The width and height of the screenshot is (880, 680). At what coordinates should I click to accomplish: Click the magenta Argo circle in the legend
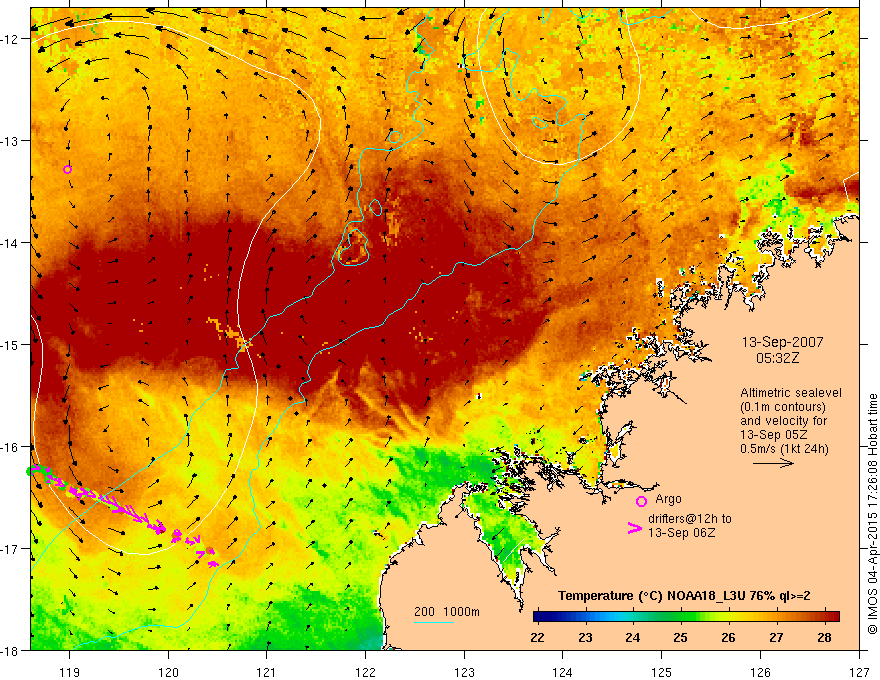pyautogui.click(x=641, y=502)
